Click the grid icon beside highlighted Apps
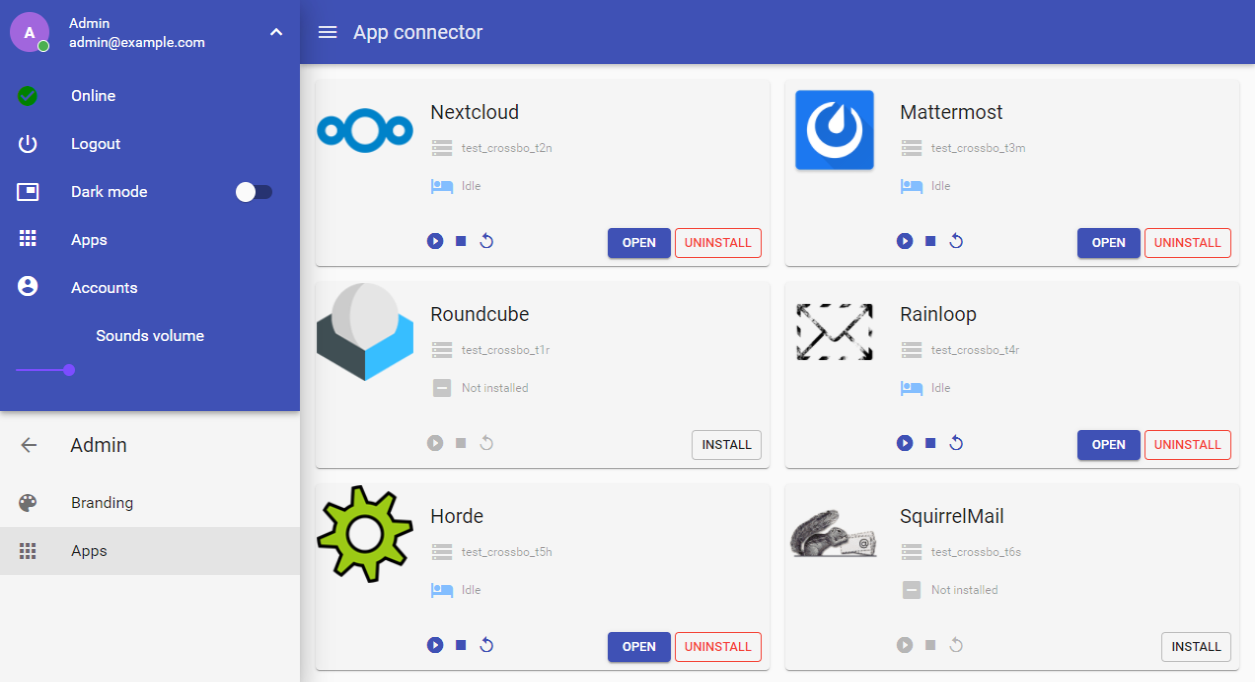This screenshot has height=682, width=1255. pyautogui.click(x=28, y=551)
